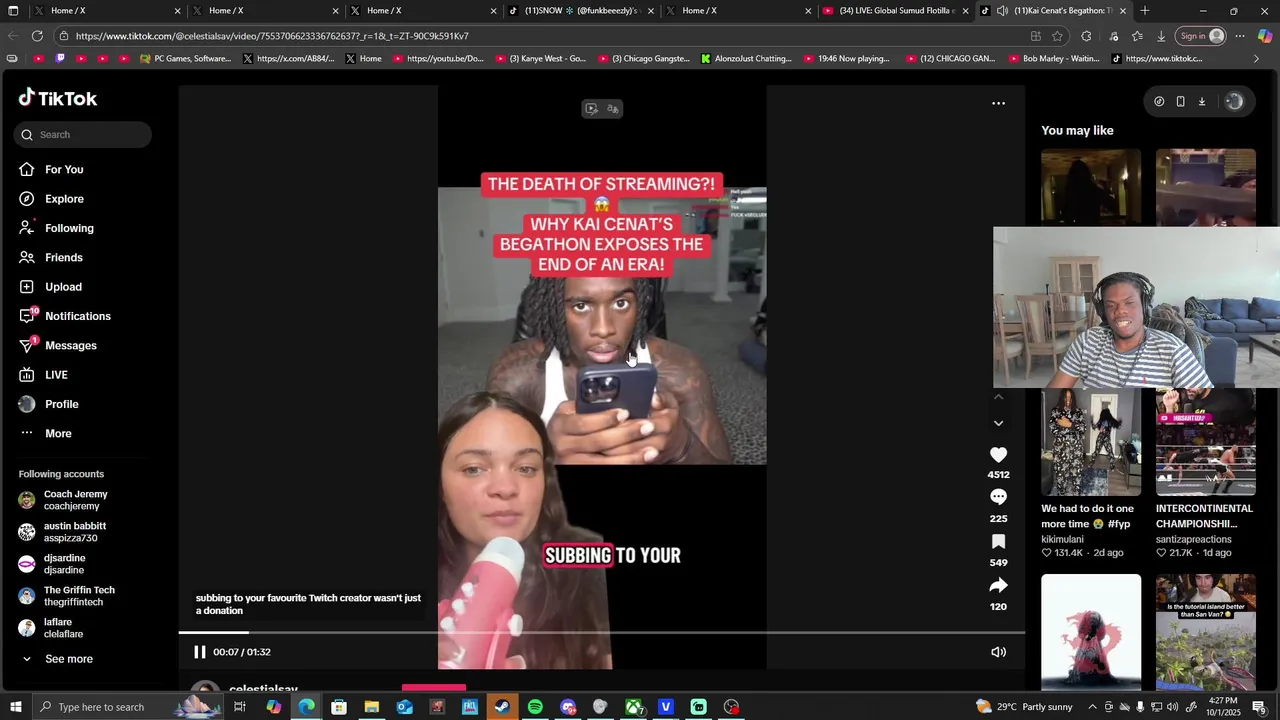Expand See more following accounts

pyautogui.click(x=57, y=659)
